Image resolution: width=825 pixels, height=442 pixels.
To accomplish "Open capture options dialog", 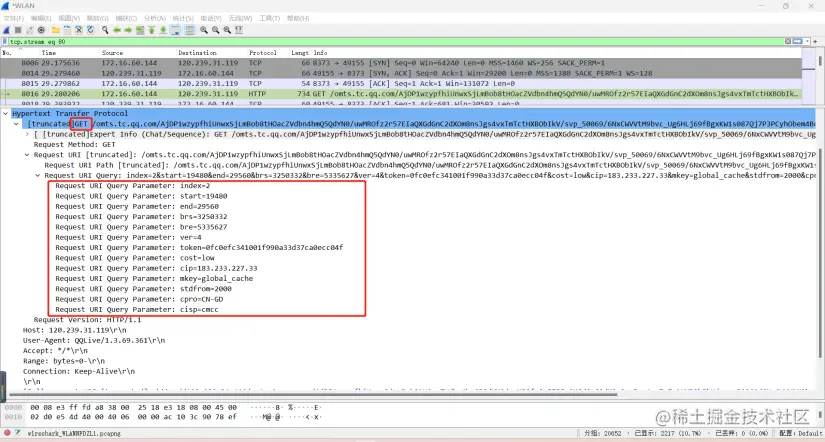I will (41, 30).
